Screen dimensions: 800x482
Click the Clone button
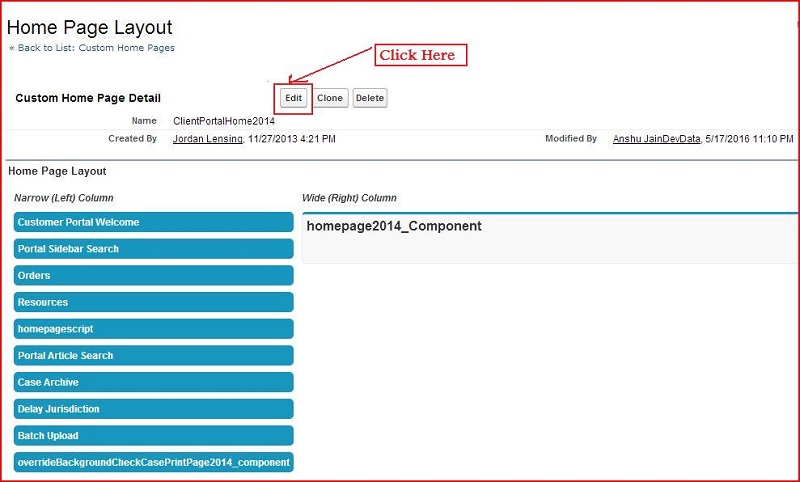[x=330, y=98]
